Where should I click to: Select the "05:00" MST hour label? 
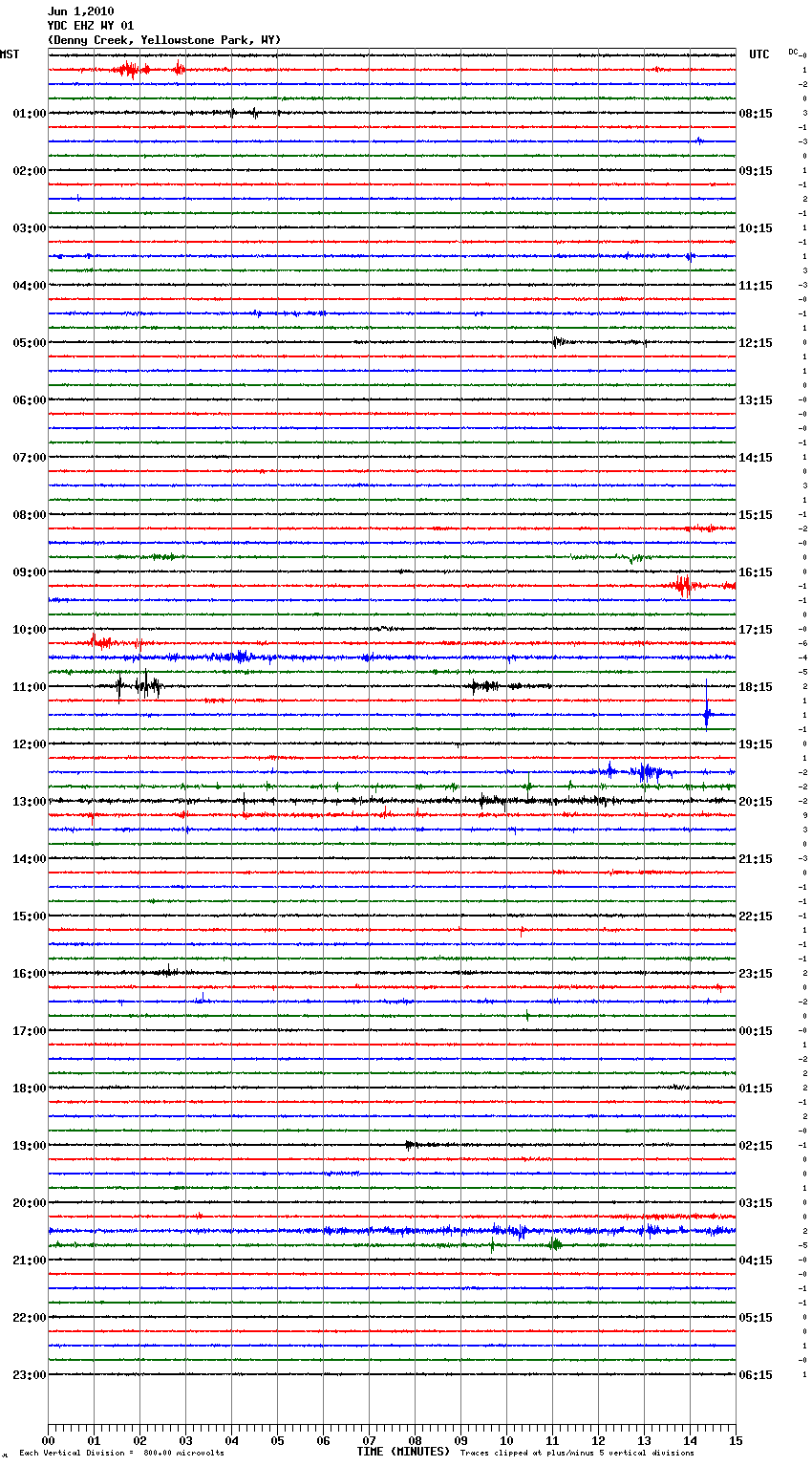click(x=30, y=343)
